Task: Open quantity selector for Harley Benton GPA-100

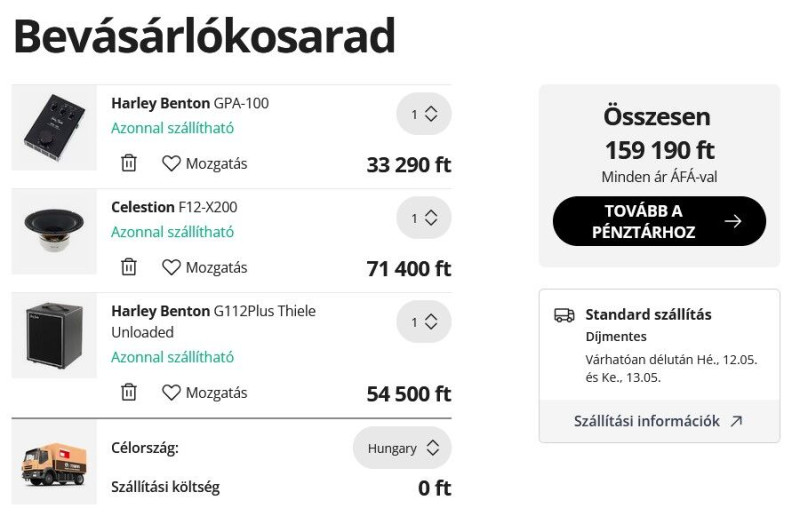Action: [423, 114]
